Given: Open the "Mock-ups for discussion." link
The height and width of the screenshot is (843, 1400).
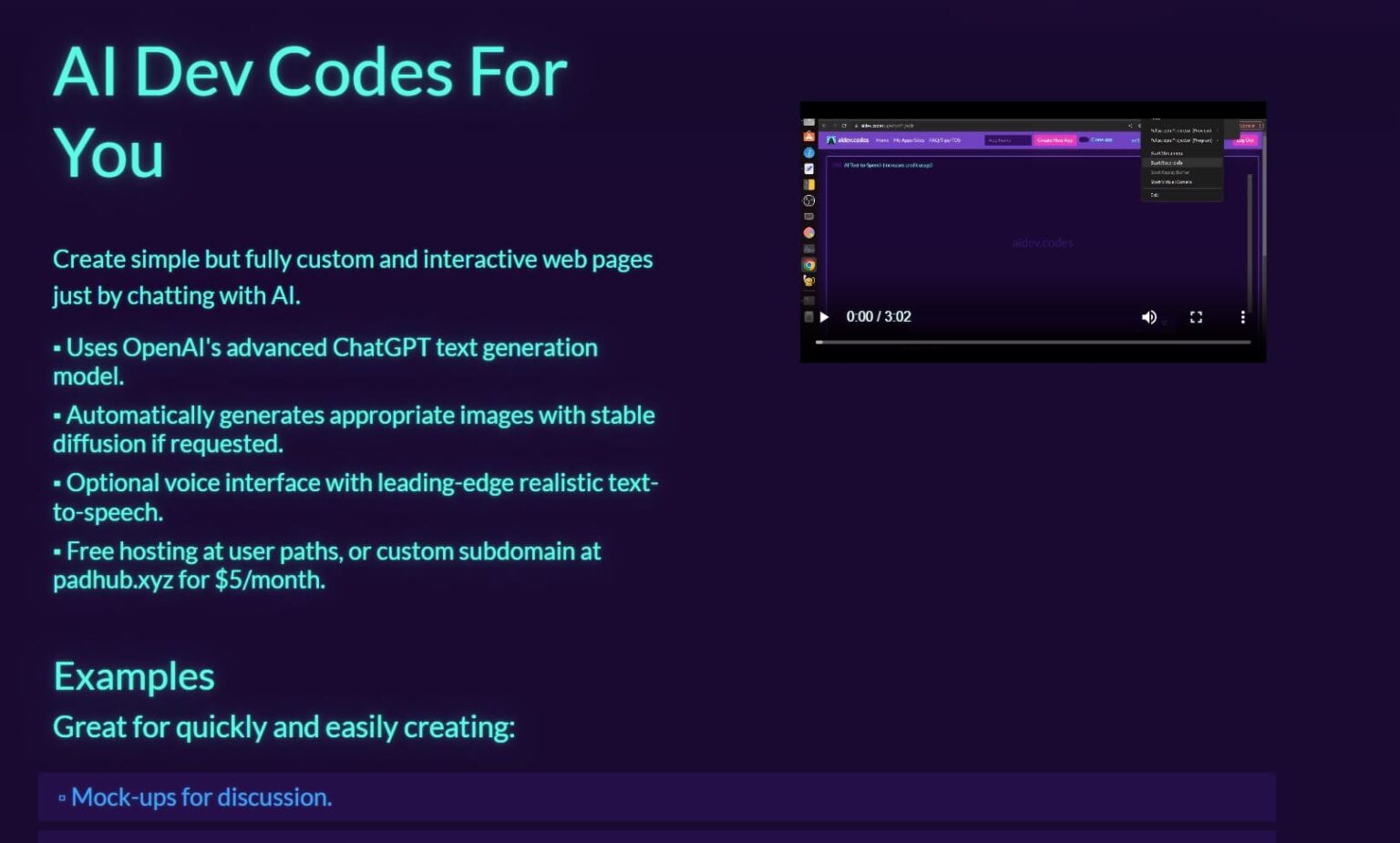Looking at the screenshot, I should coord(201,797).
